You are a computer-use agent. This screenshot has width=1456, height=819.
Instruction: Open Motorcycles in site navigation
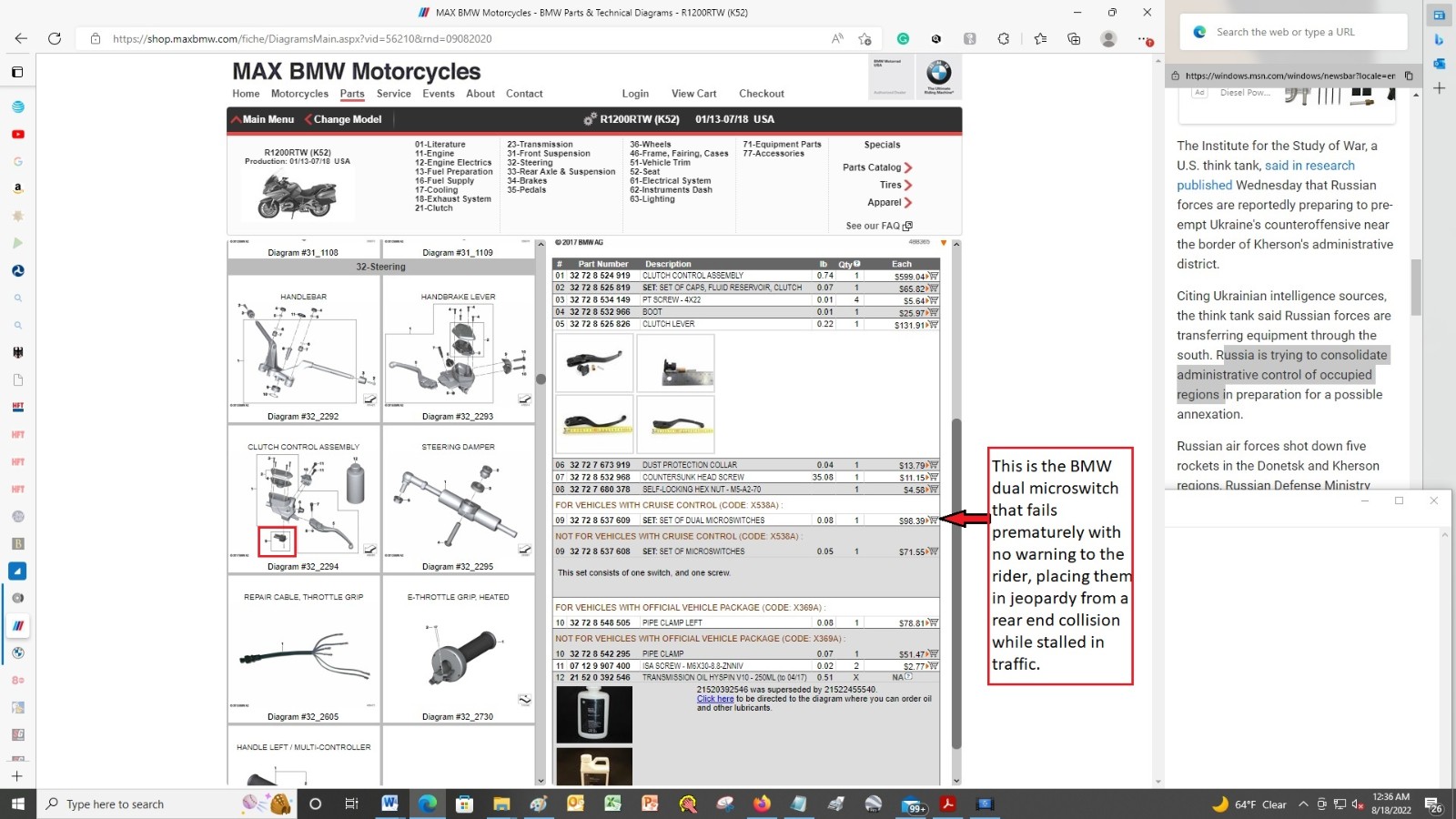point(299,94)
